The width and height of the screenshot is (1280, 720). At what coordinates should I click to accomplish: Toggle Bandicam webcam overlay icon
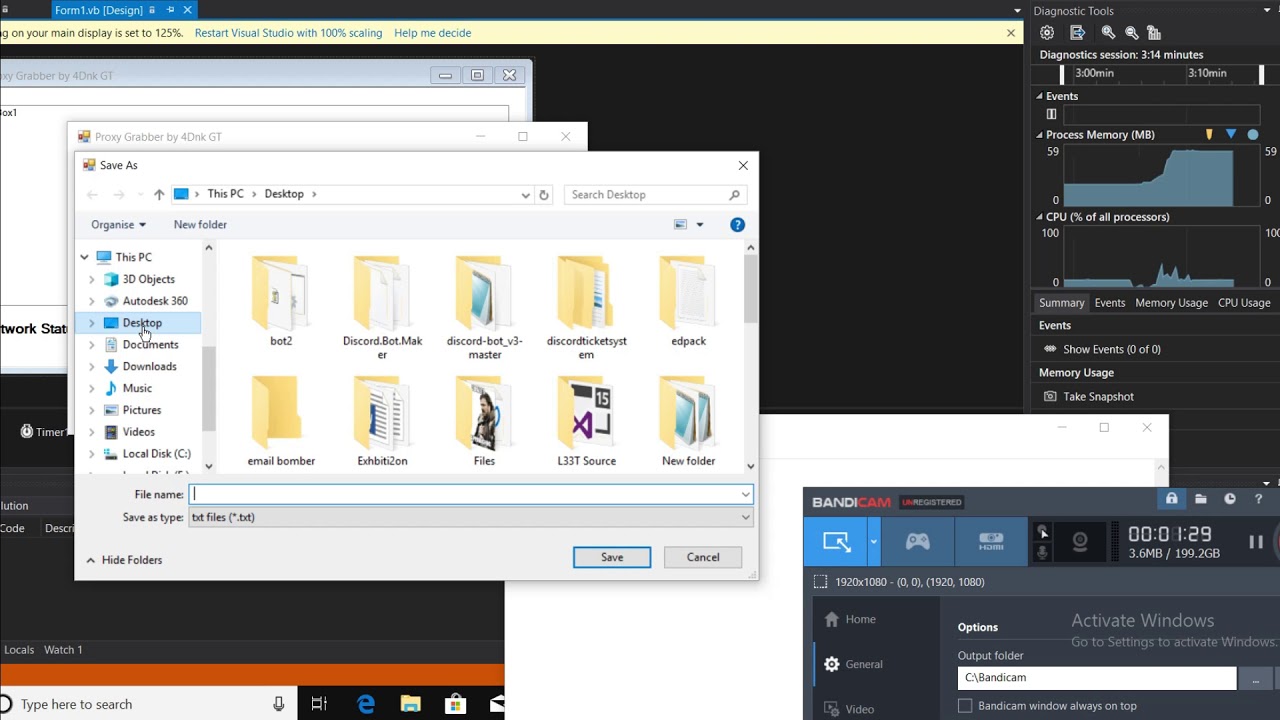coord(1080,542)
